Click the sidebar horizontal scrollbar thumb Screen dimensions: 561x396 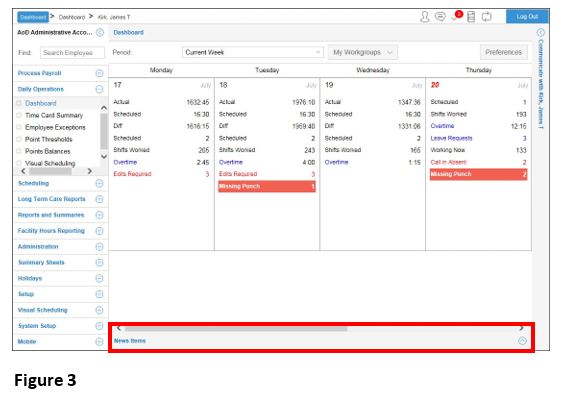[x=50, y=171]
